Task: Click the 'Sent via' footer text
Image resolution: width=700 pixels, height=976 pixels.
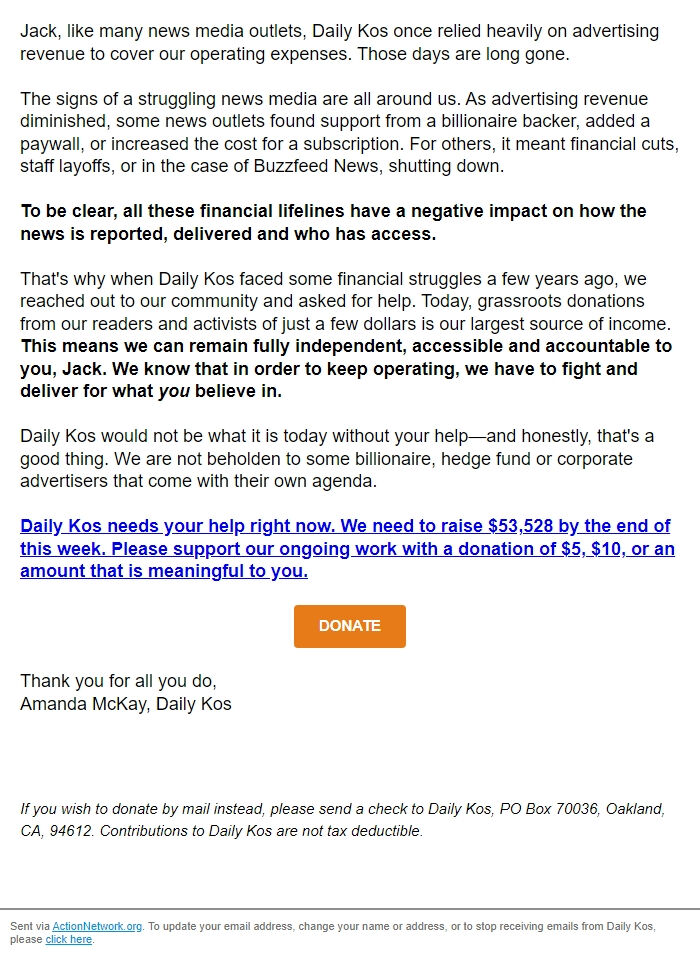Action: [30, 926]
